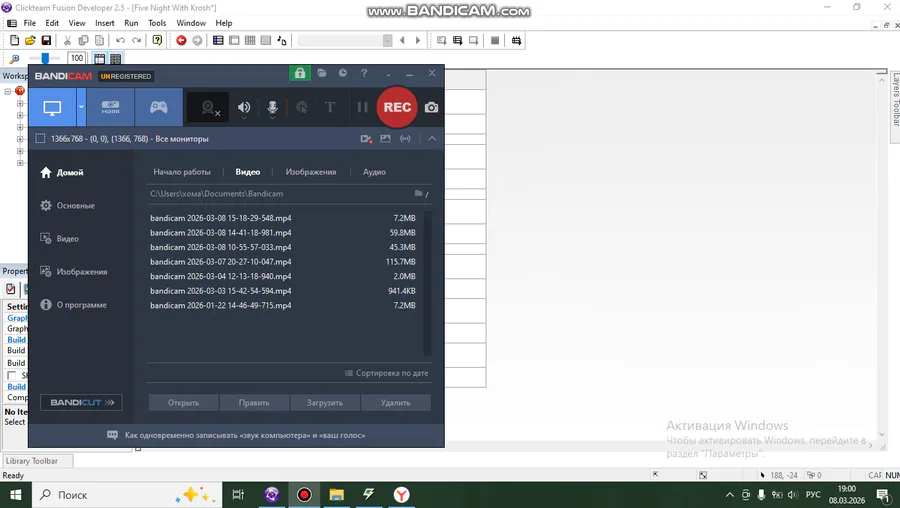Toggle text overlay T icon
Viewport: 900px width, 508px height.
(330, 107)
